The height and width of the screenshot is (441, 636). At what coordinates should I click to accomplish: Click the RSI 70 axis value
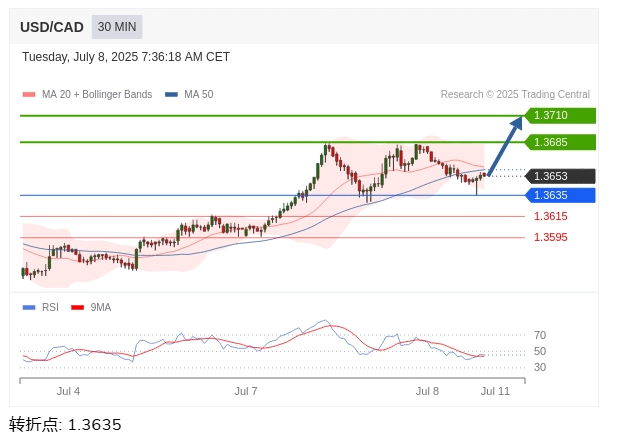click(540, 336)
